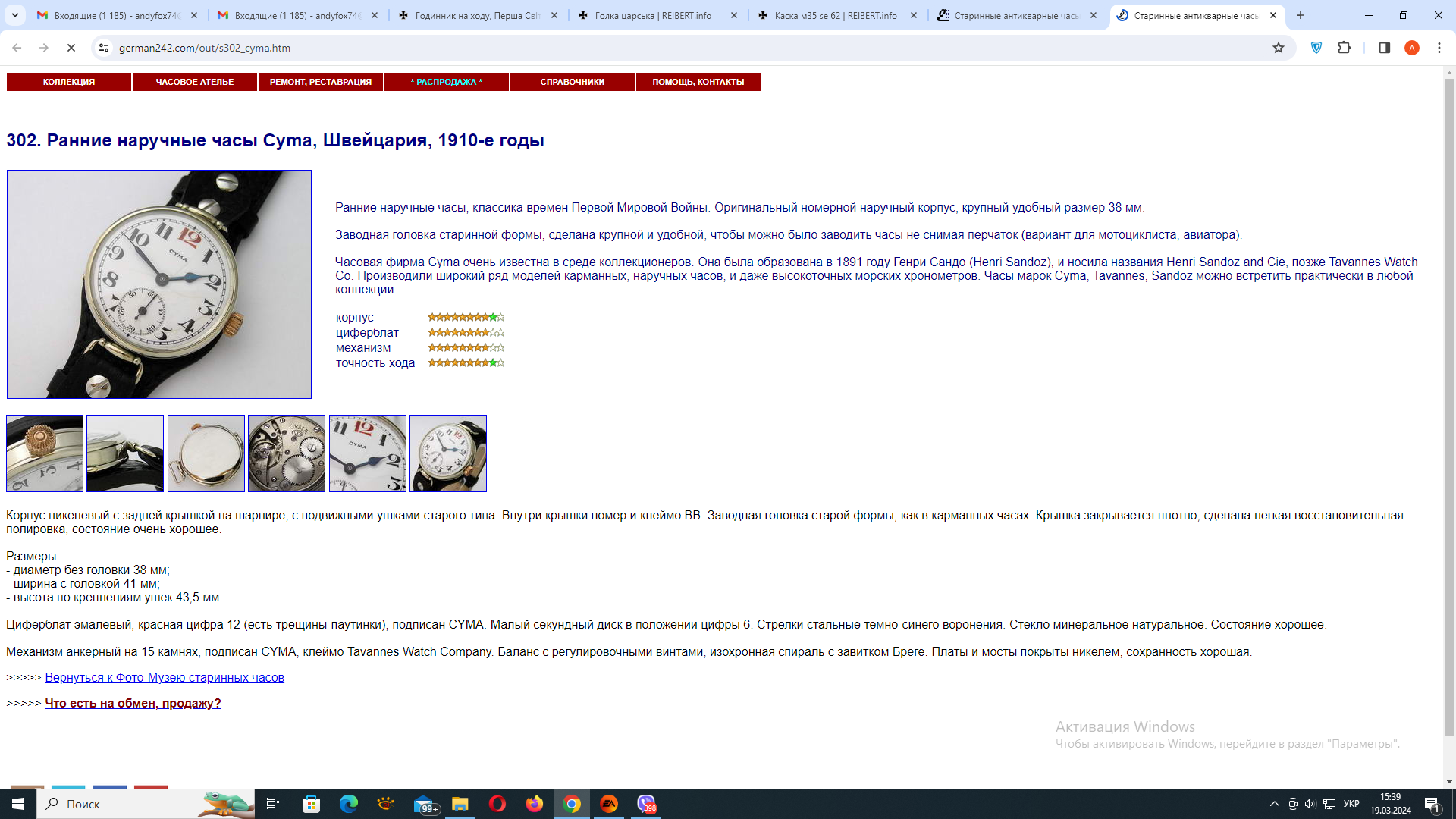The height and width of the screenshot is (819, 1456).
Task: Open the dial close-up thumbnail
Action: pos(368,453)
